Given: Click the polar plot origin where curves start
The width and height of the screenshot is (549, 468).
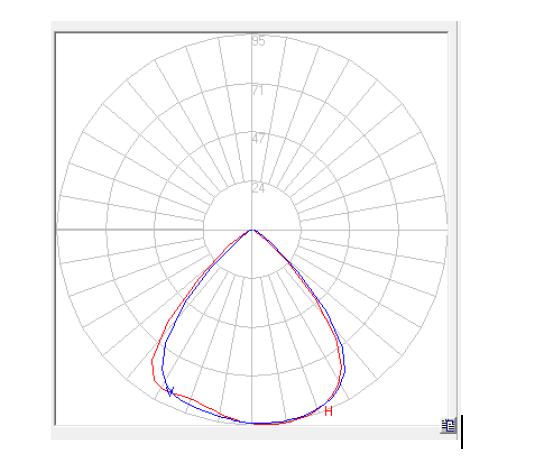Looking at the screenshot, I should (252, 230).
